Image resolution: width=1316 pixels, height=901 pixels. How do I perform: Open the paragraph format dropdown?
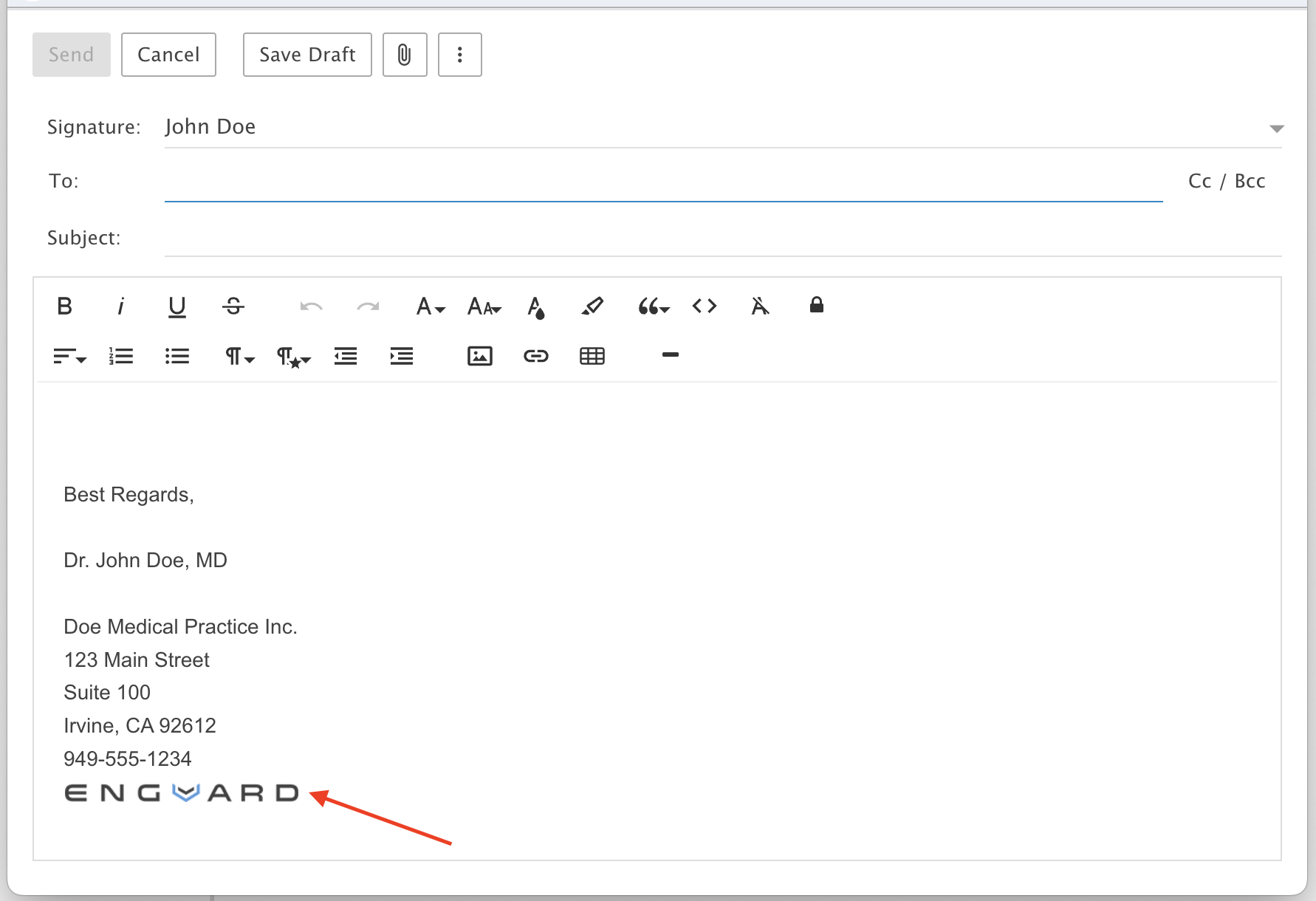tap(239, 357)
